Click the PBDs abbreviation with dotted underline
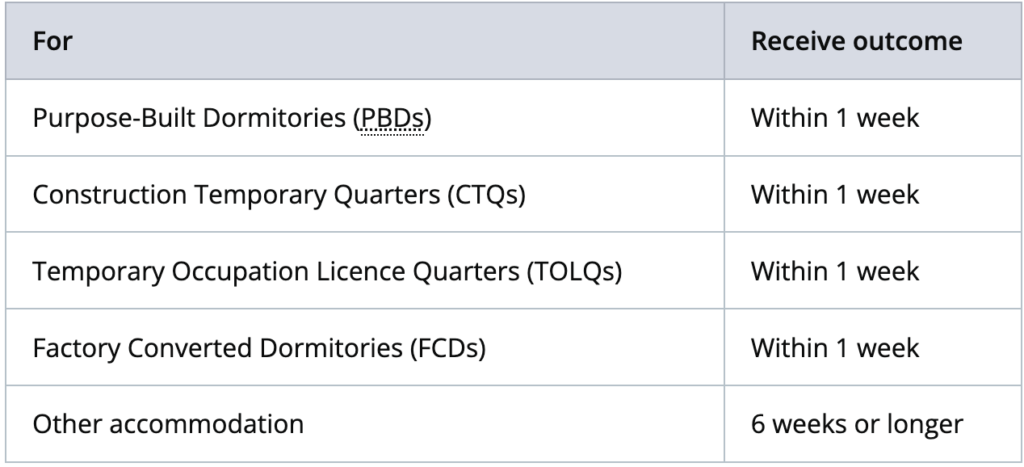 pos(392,118)
